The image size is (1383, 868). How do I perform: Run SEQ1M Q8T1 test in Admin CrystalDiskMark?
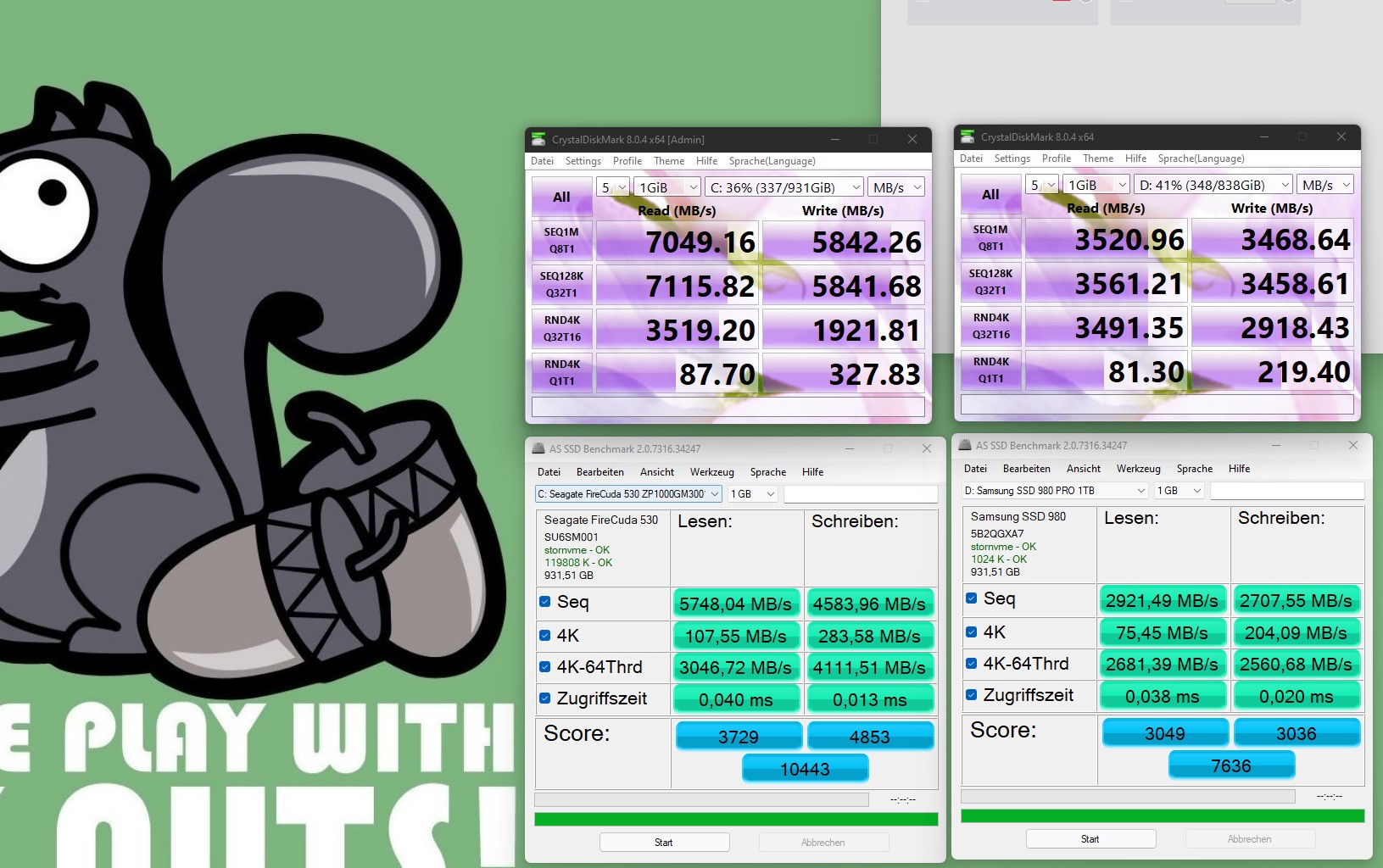pyautogui.click(x=561, y=241)
